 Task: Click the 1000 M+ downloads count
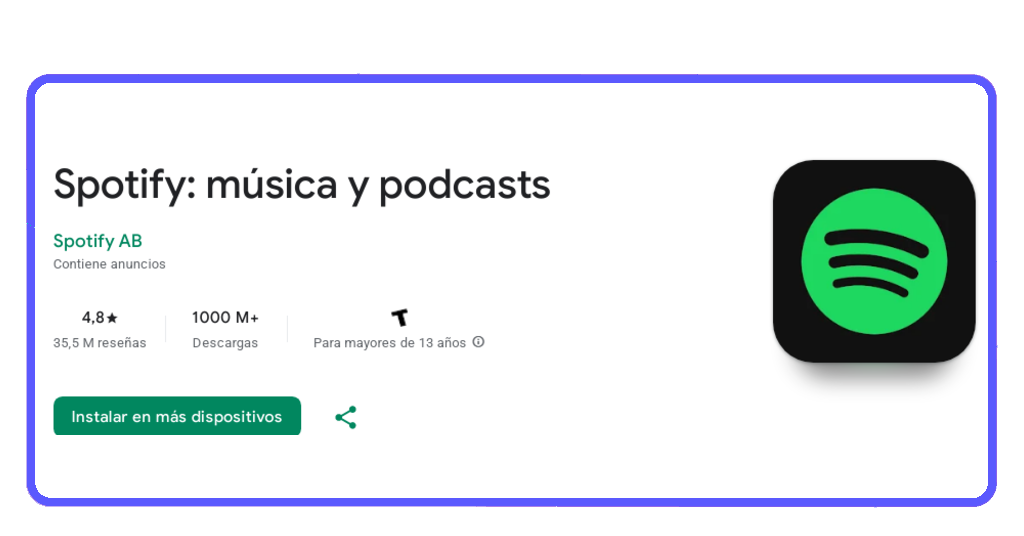coord(225,318)
